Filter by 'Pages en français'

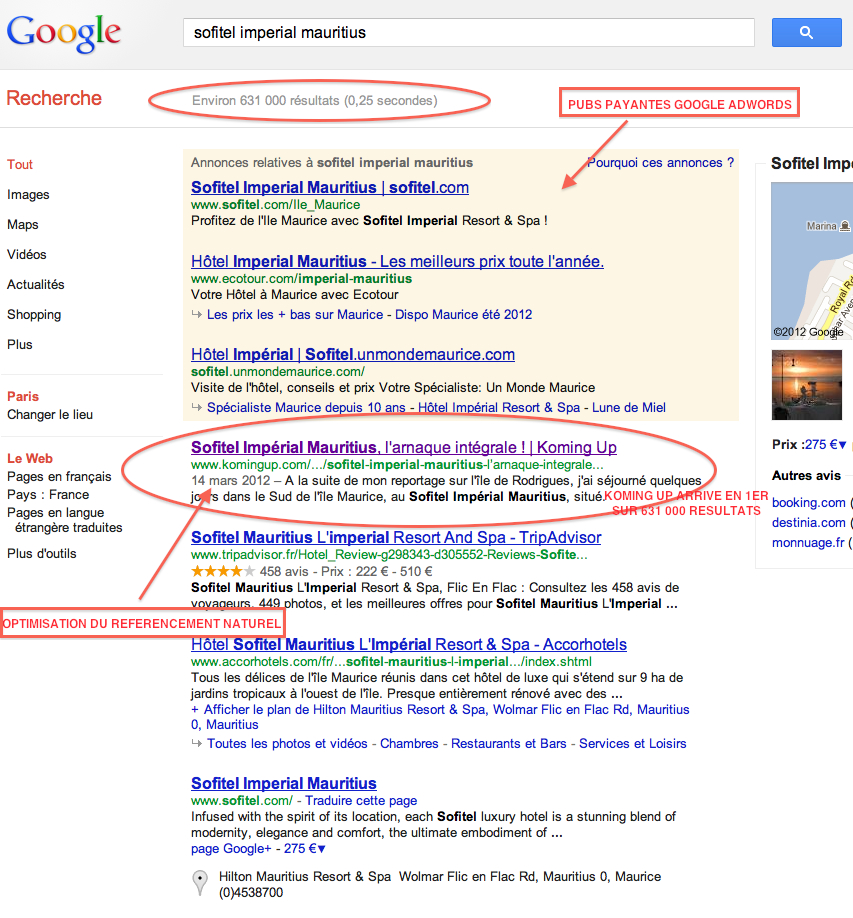click(59, 477)
